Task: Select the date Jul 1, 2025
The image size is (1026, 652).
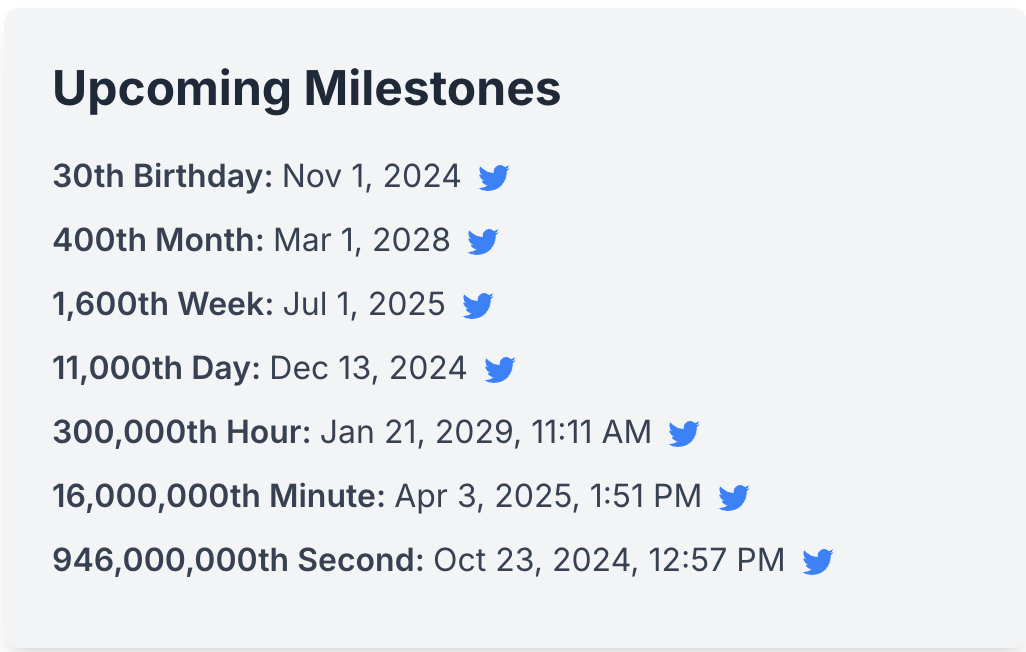Action: click(x=364, y=304)
